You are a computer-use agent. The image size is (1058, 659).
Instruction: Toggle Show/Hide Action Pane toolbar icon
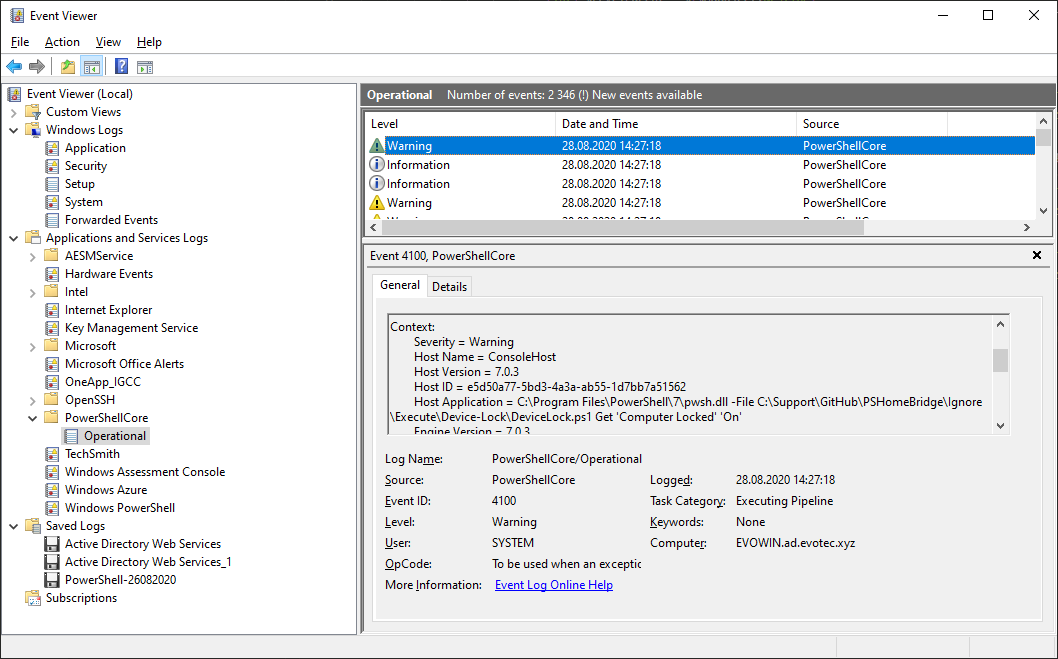(145, 67)
